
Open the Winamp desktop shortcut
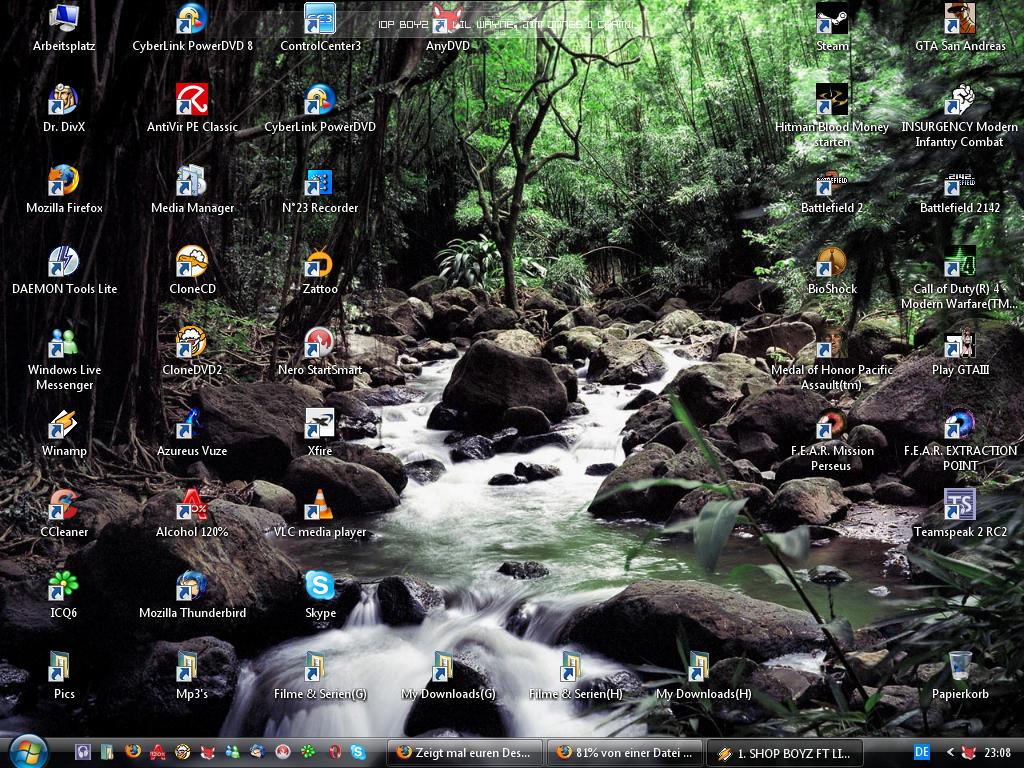tap(64, 426)
